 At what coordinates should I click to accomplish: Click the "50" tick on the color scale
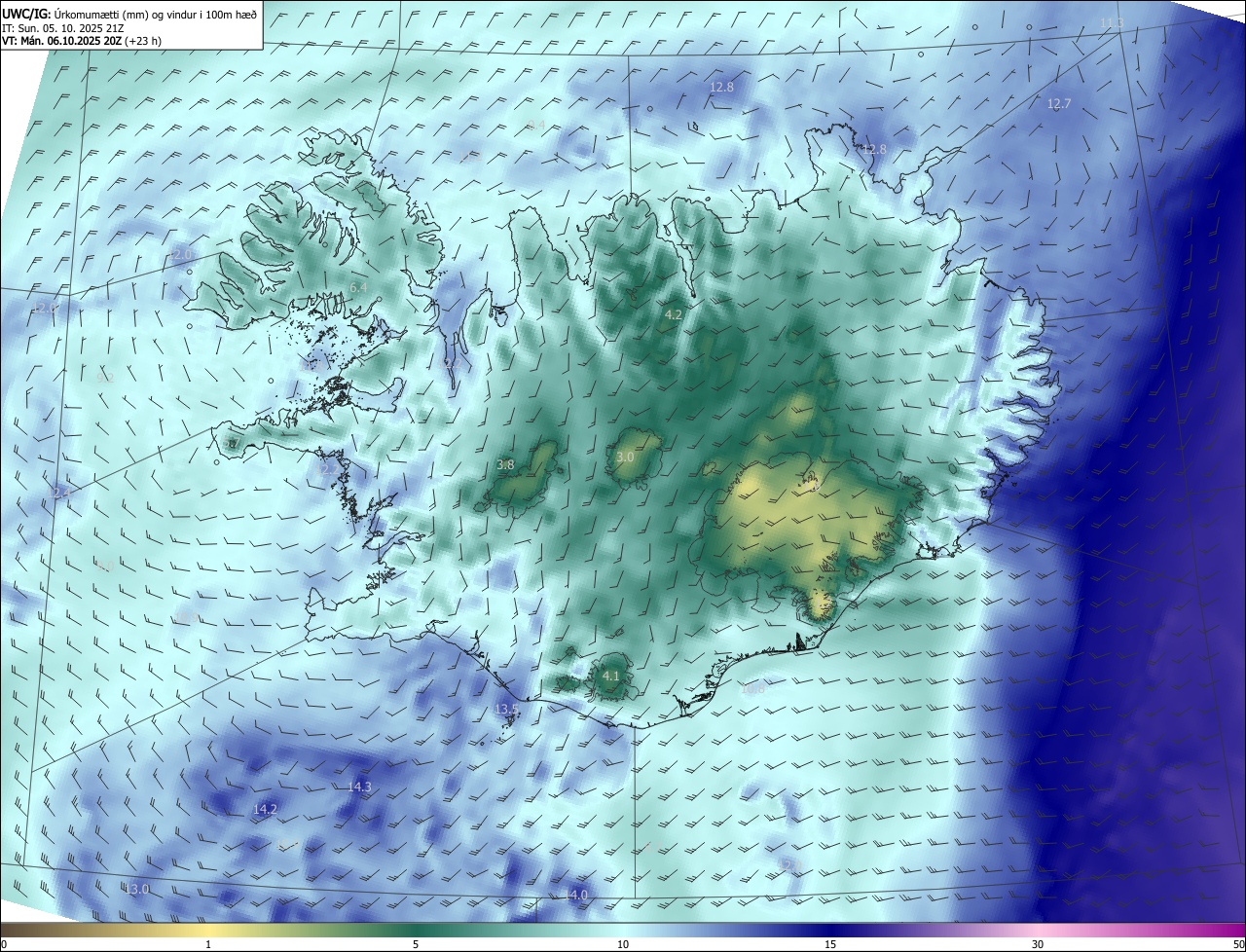click(1238, 944)
